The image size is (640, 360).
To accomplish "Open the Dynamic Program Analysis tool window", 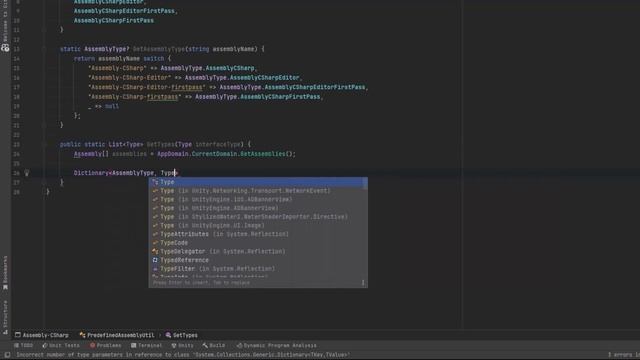I will (x=276, y=345).
